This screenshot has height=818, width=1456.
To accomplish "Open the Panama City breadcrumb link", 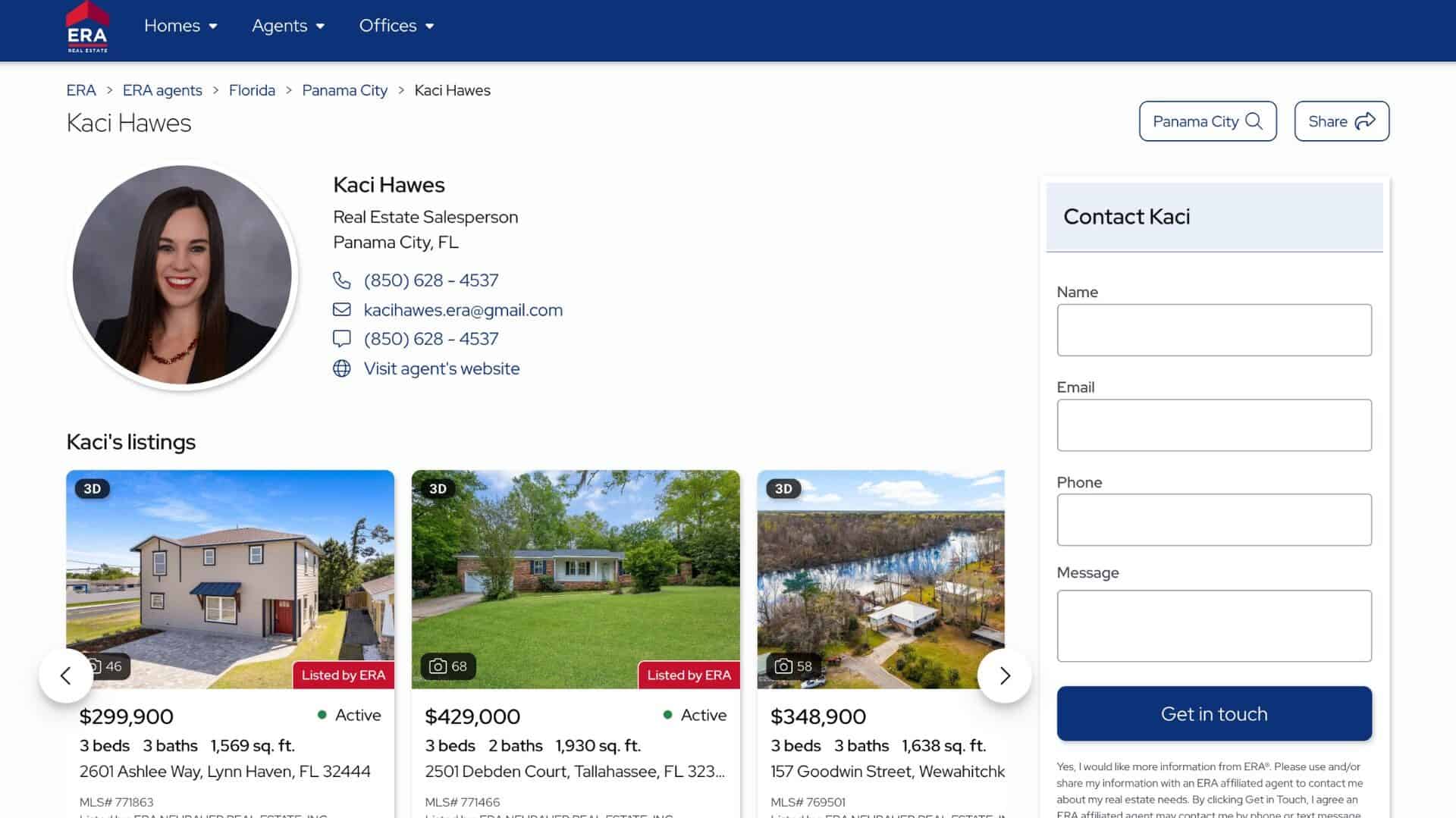I will [x=344, y=90].
